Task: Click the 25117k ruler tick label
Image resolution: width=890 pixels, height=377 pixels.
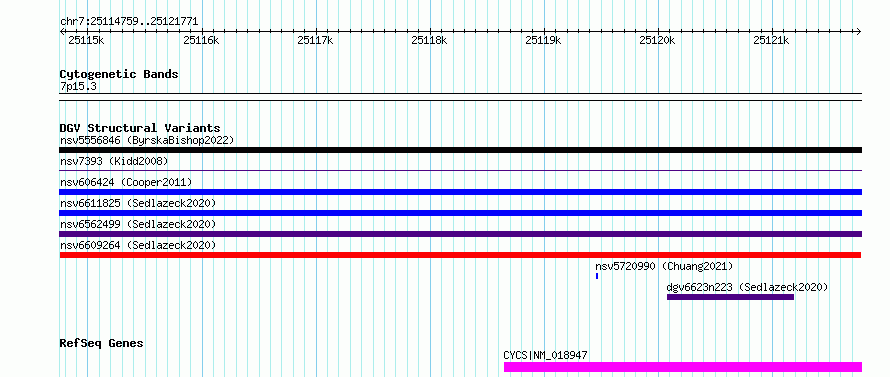Action: click(x=315, y=40)
